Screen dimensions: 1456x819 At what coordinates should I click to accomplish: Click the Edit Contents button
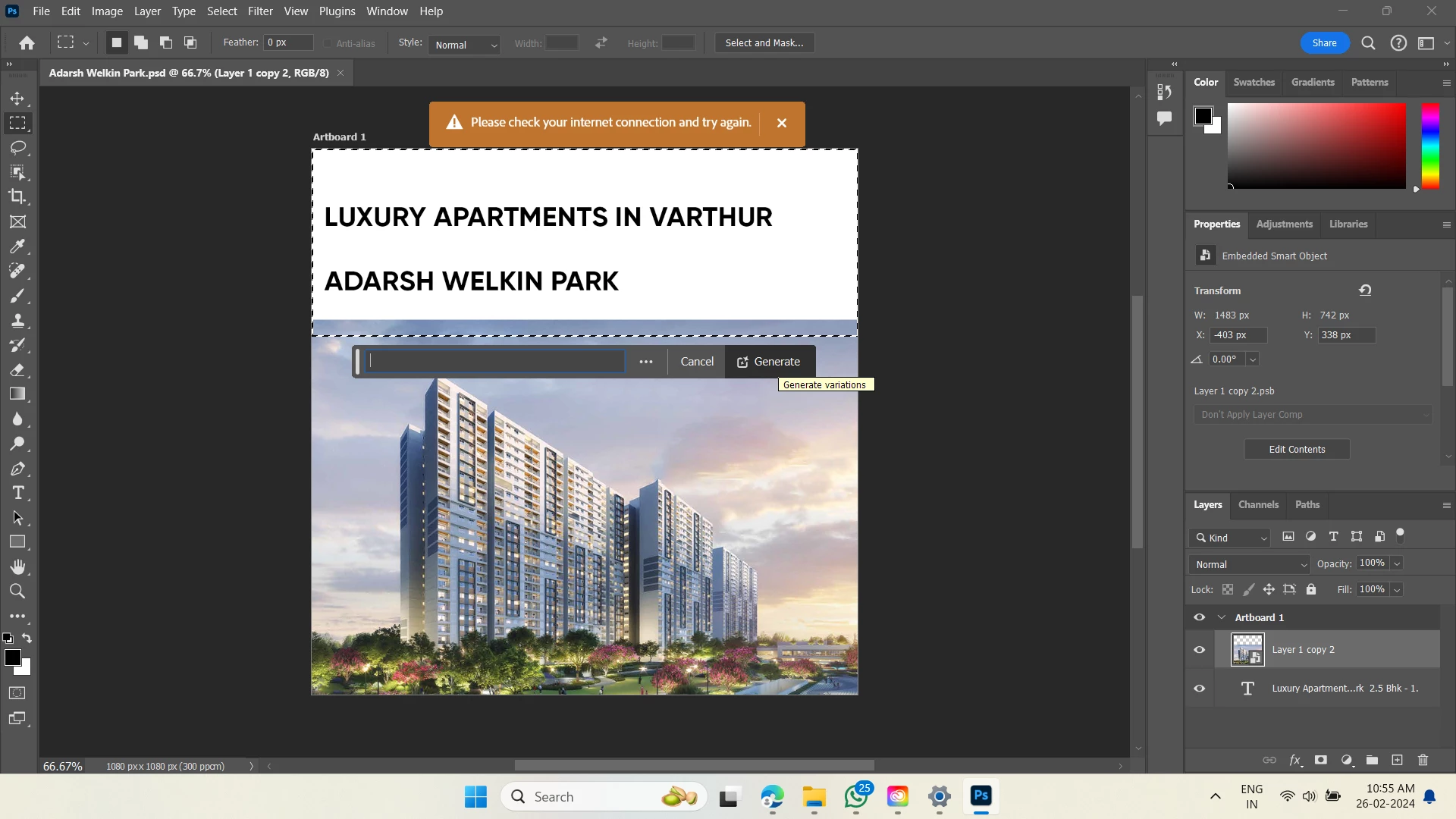(1297, 449)
